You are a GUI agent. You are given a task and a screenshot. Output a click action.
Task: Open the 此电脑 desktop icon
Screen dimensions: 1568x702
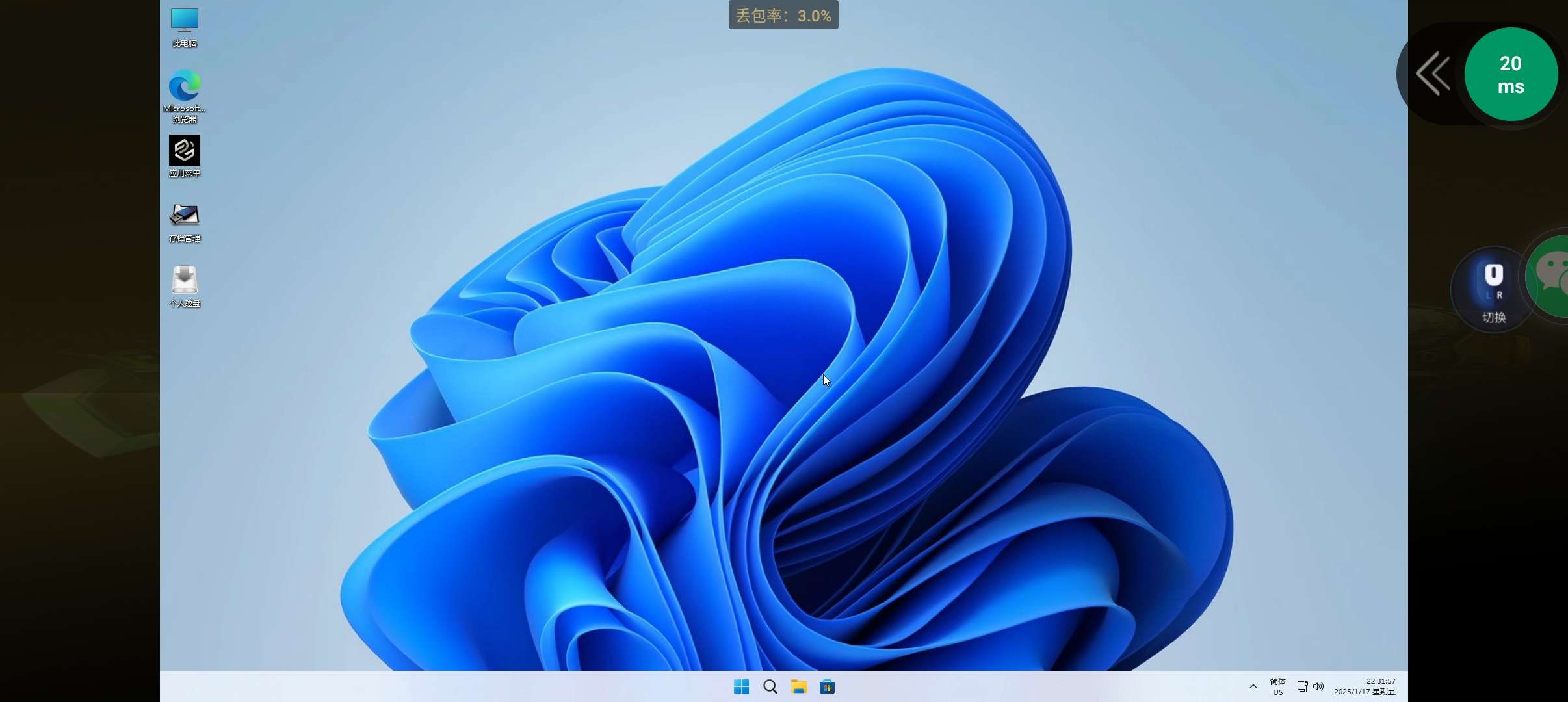click(185, 28)
